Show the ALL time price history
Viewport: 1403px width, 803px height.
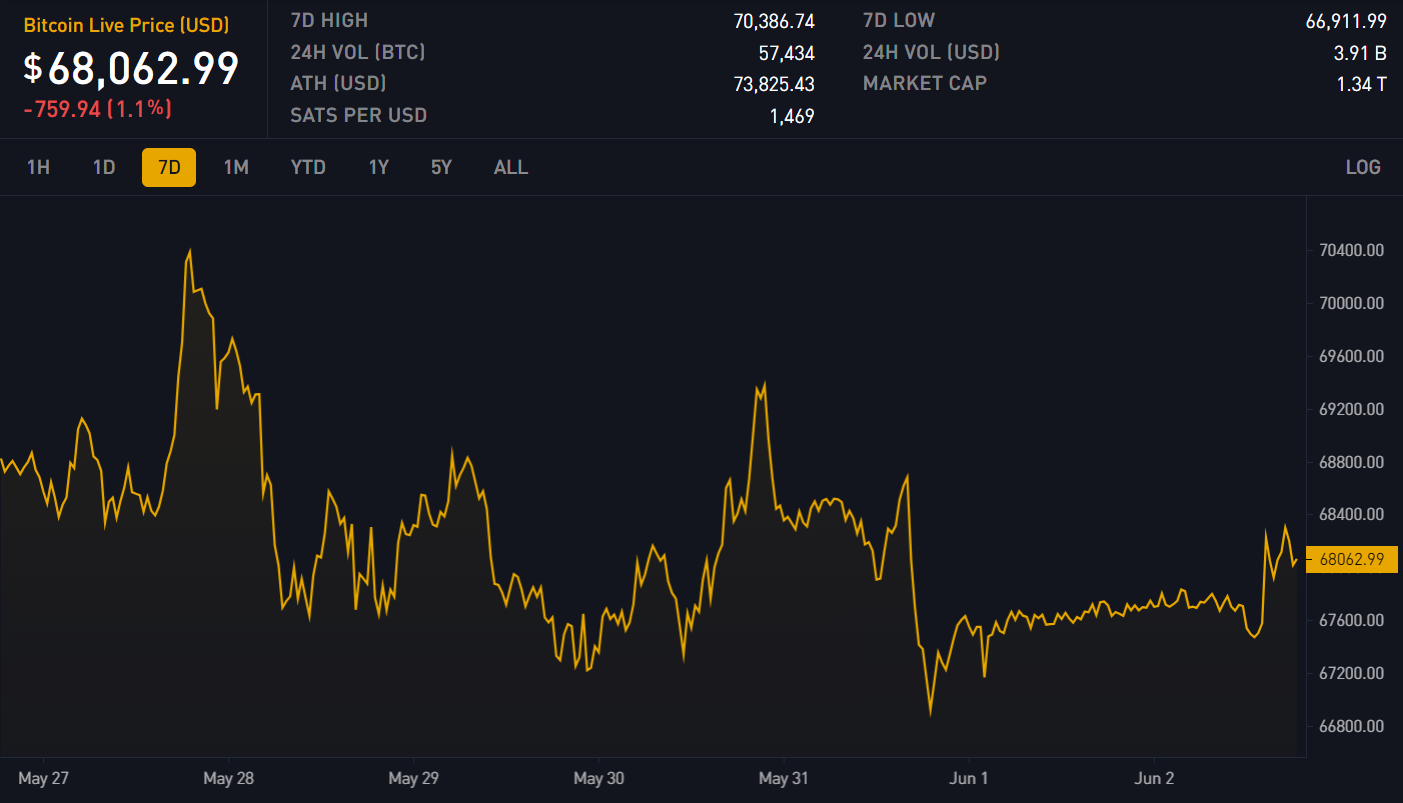click(x=511, y=167)
